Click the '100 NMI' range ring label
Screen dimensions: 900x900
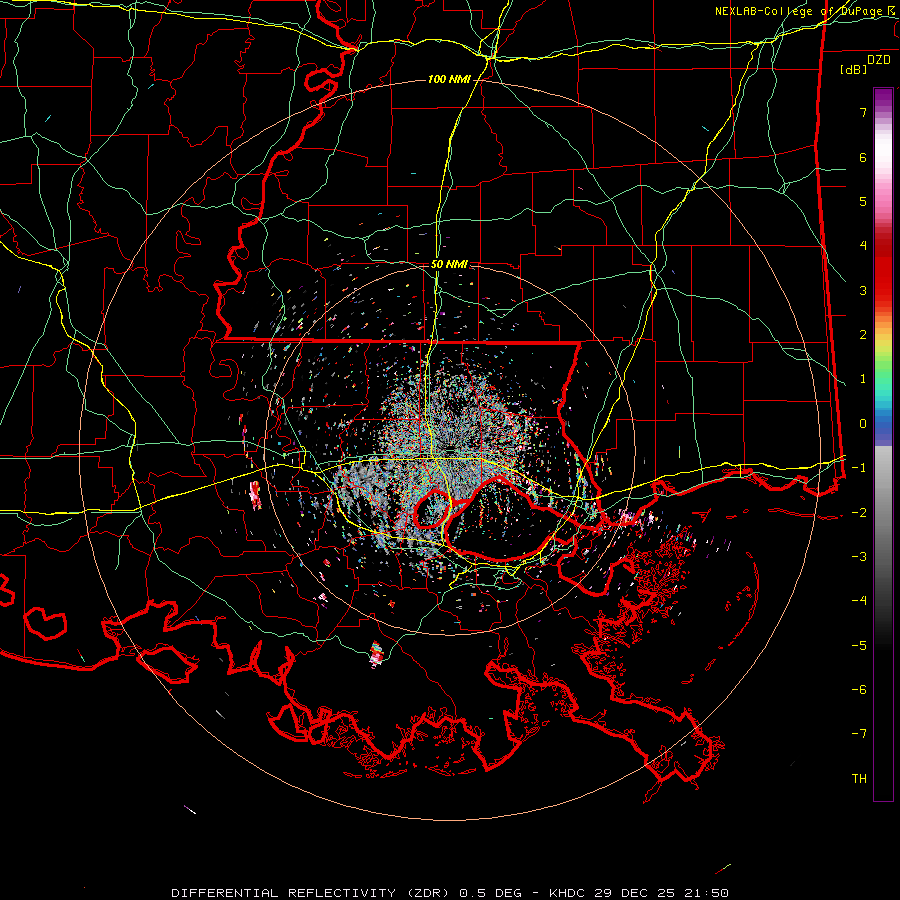coord(449,79)
